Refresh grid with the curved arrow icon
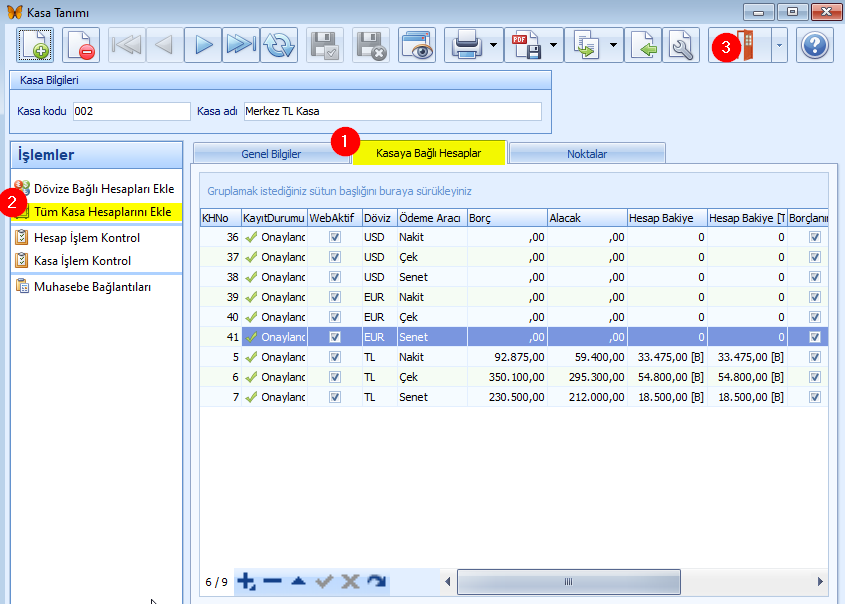This screenshot has height=604, width=845. click(x=376, y=581)
